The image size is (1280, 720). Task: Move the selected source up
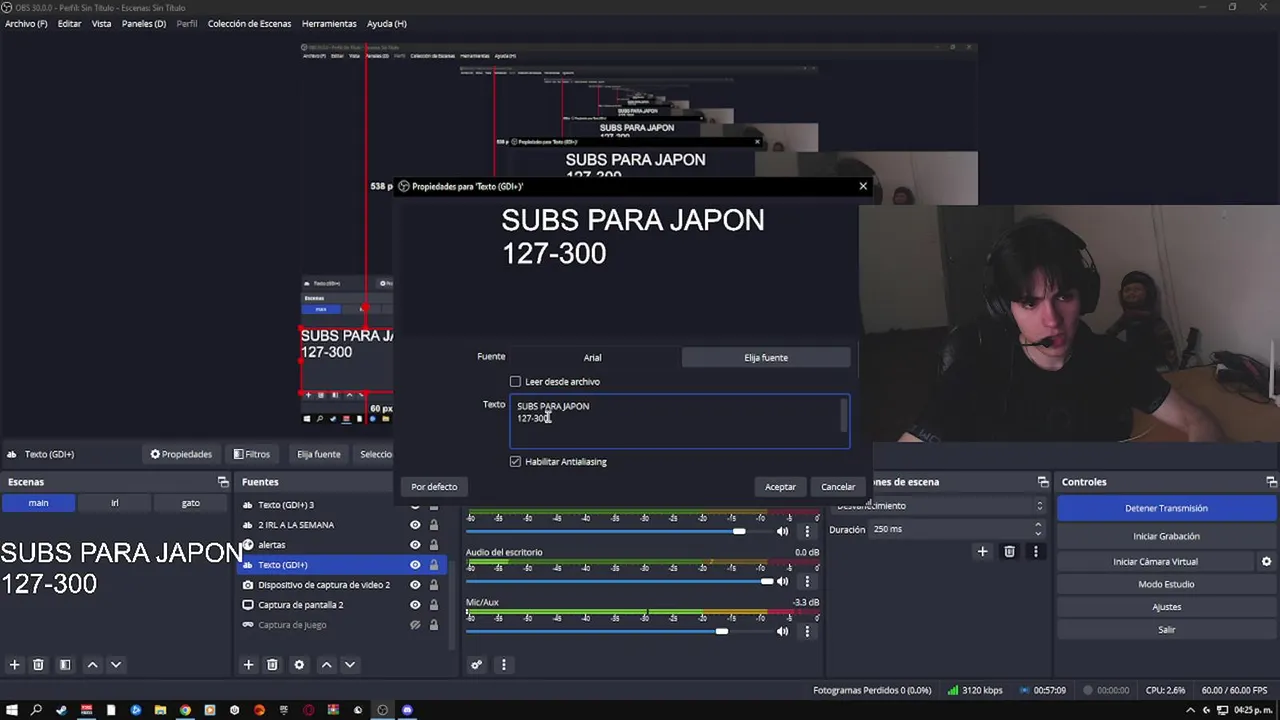(x=326, y=665)
